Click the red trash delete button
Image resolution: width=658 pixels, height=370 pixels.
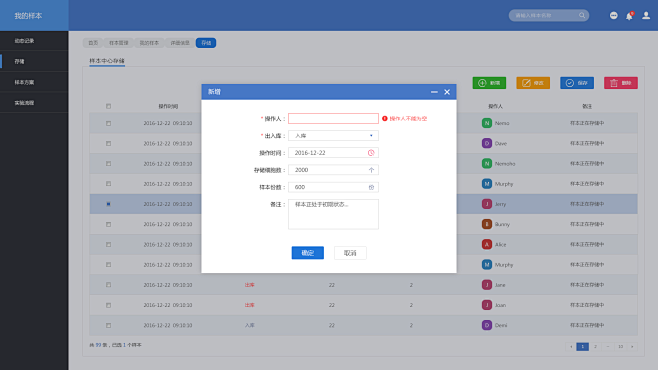pyautogui.click(x=621, y=83)
